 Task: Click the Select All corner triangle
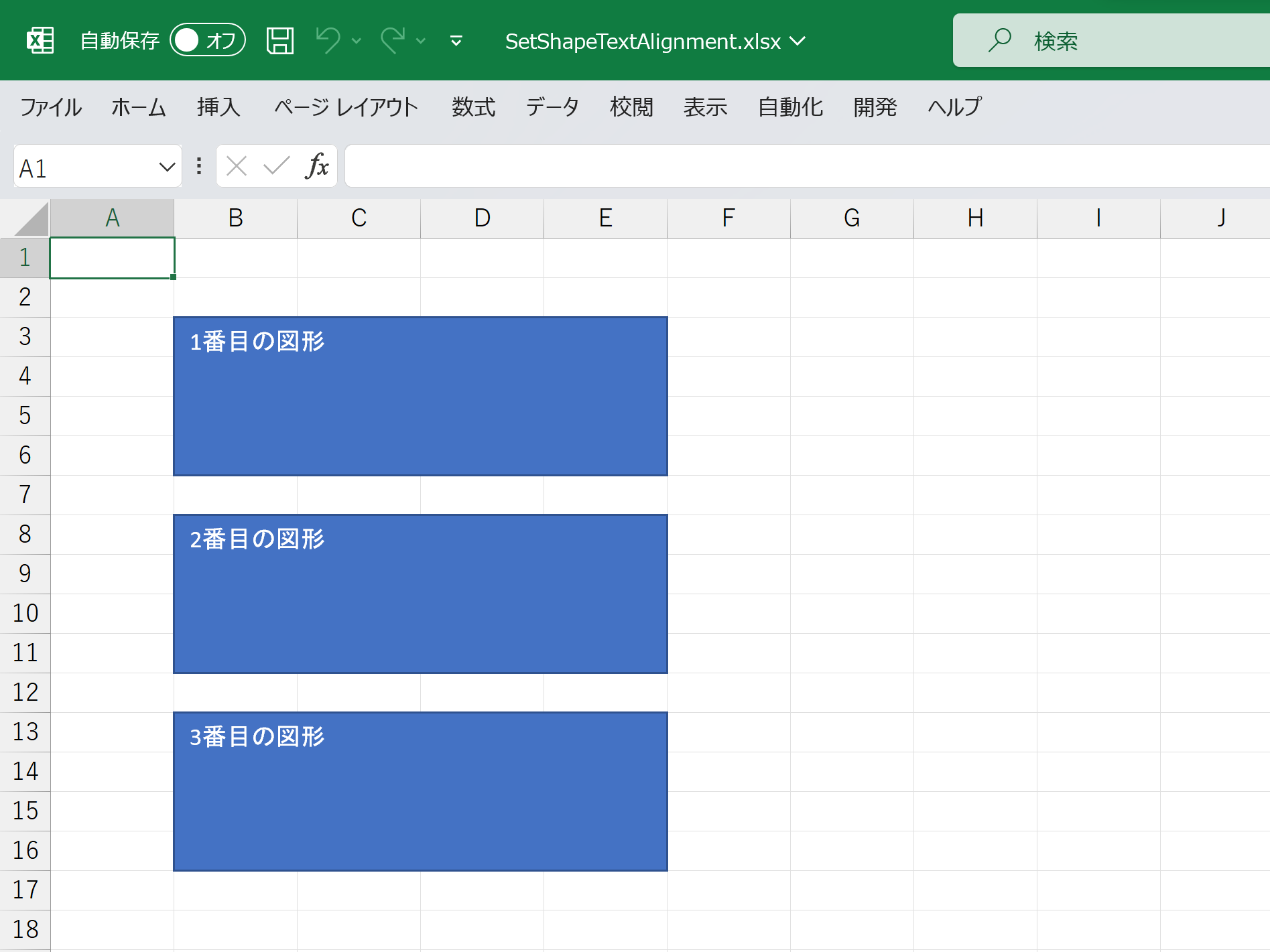(31, 218)
